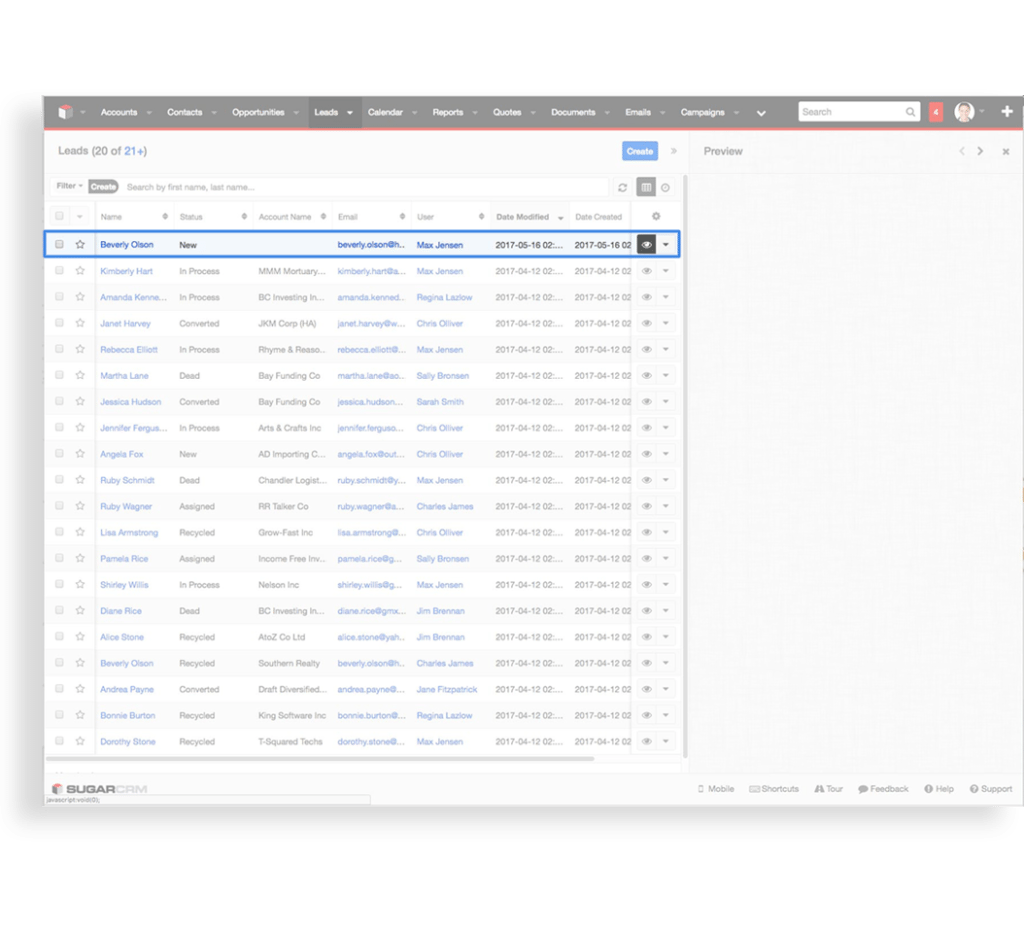This screenshot has width=1024, height=928.
Task: Click the filter search by name field
Action: [365, 187]
